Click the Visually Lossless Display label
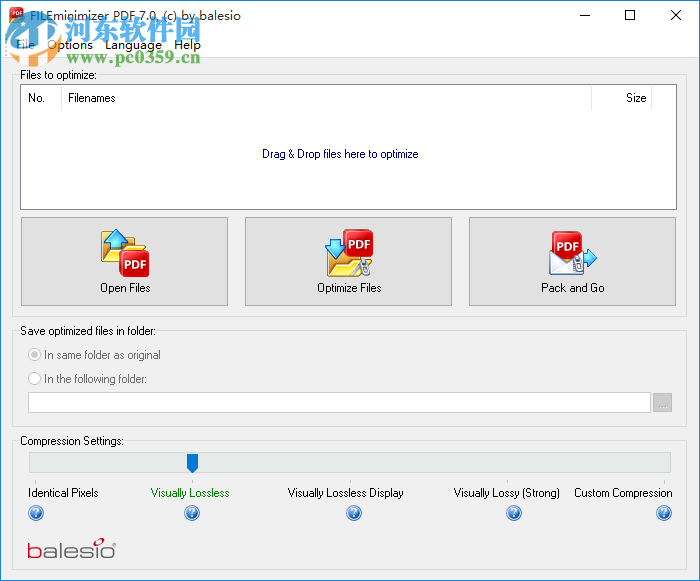 pos(346,493)
